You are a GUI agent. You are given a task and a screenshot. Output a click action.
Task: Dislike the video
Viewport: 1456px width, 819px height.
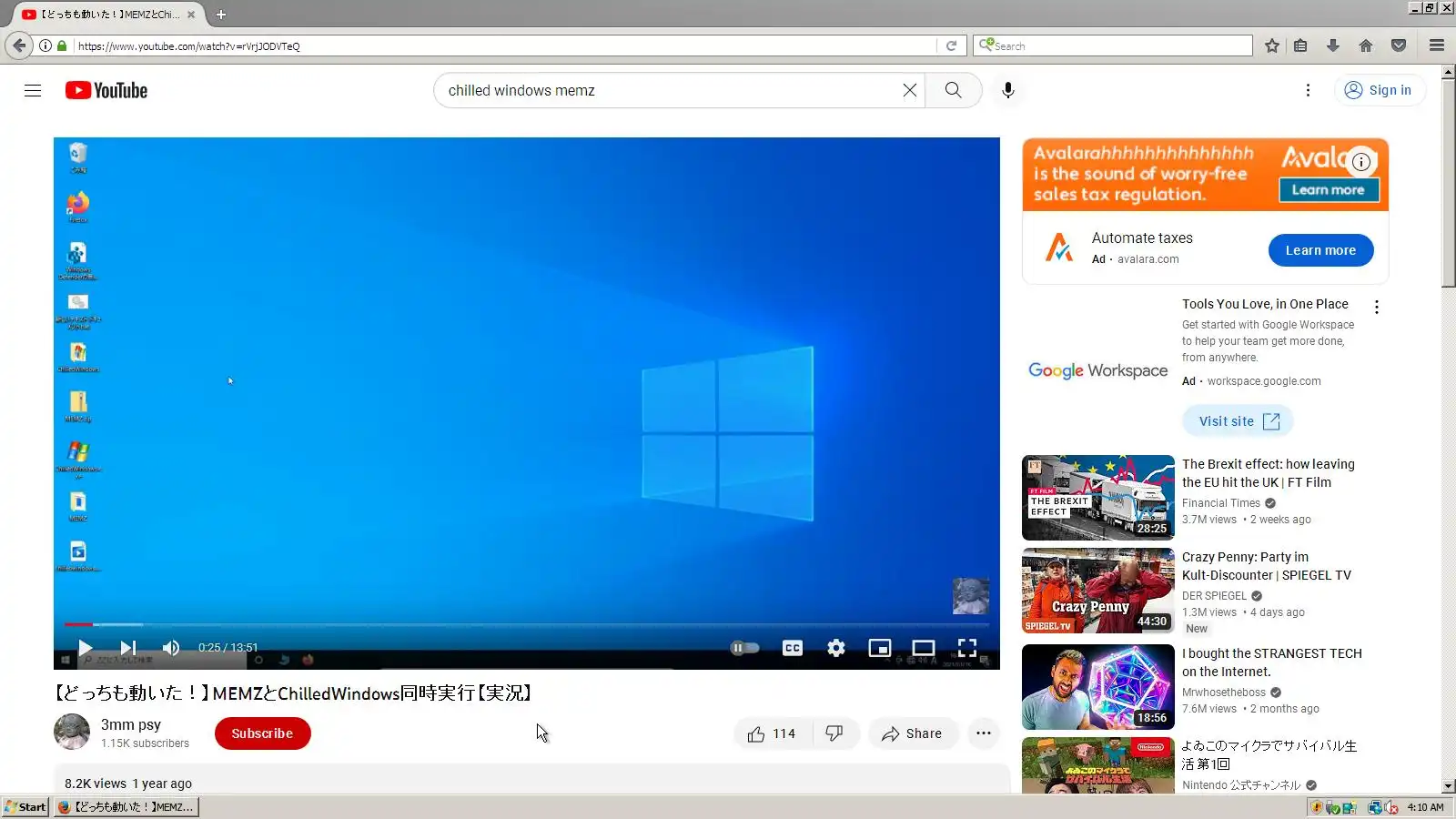[x=834, y=733]
